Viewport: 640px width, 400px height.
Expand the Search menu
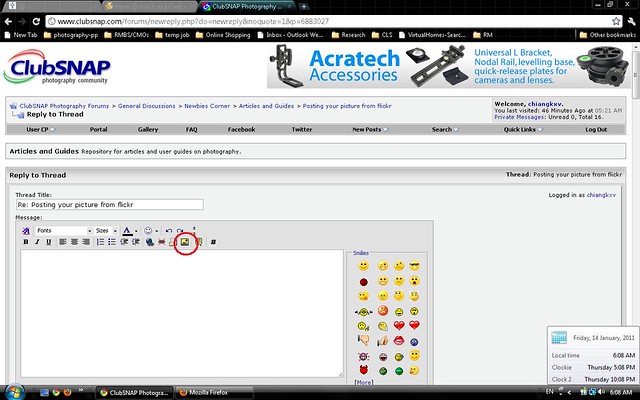pyautogui.click(x=445, y=129)
